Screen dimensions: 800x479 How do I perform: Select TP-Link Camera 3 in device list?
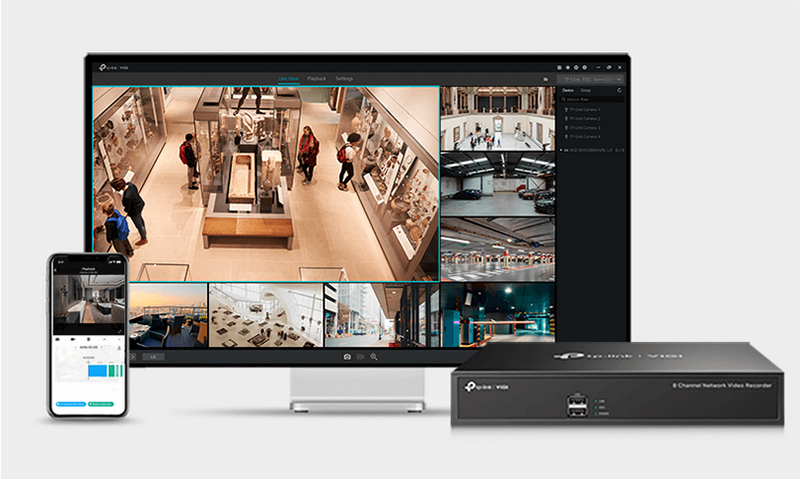click(x=584, y=128)
